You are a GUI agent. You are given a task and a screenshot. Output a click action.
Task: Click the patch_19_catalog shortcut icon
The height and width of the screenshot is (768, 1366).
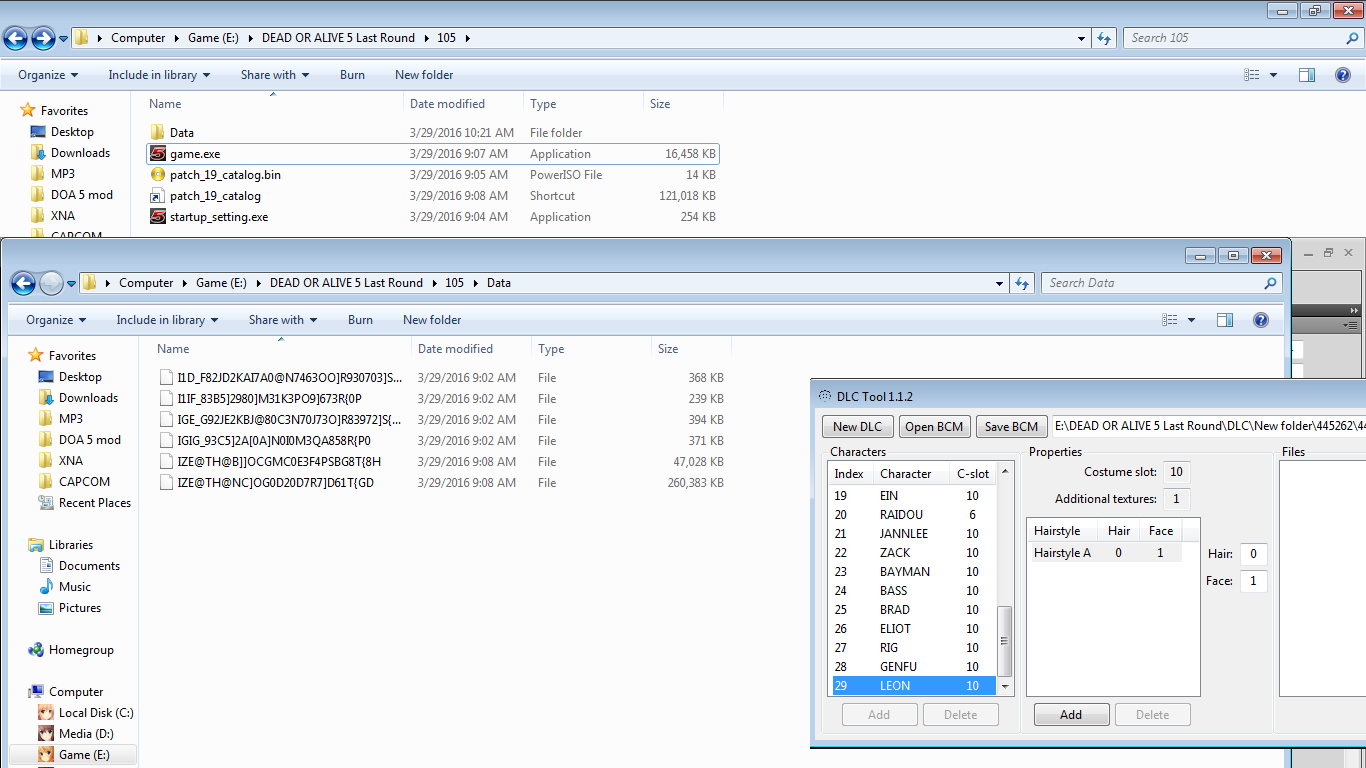(x=158, y=196)
